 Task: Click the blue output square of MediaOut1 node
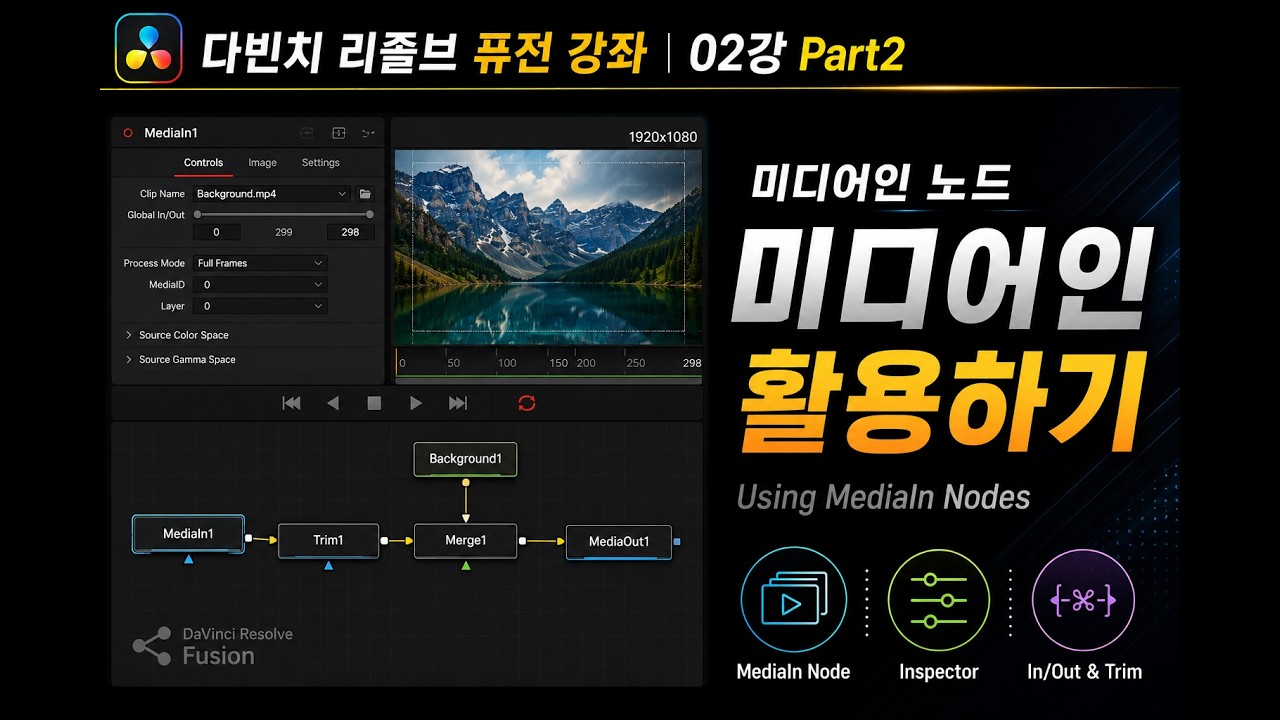coord(677,542)
